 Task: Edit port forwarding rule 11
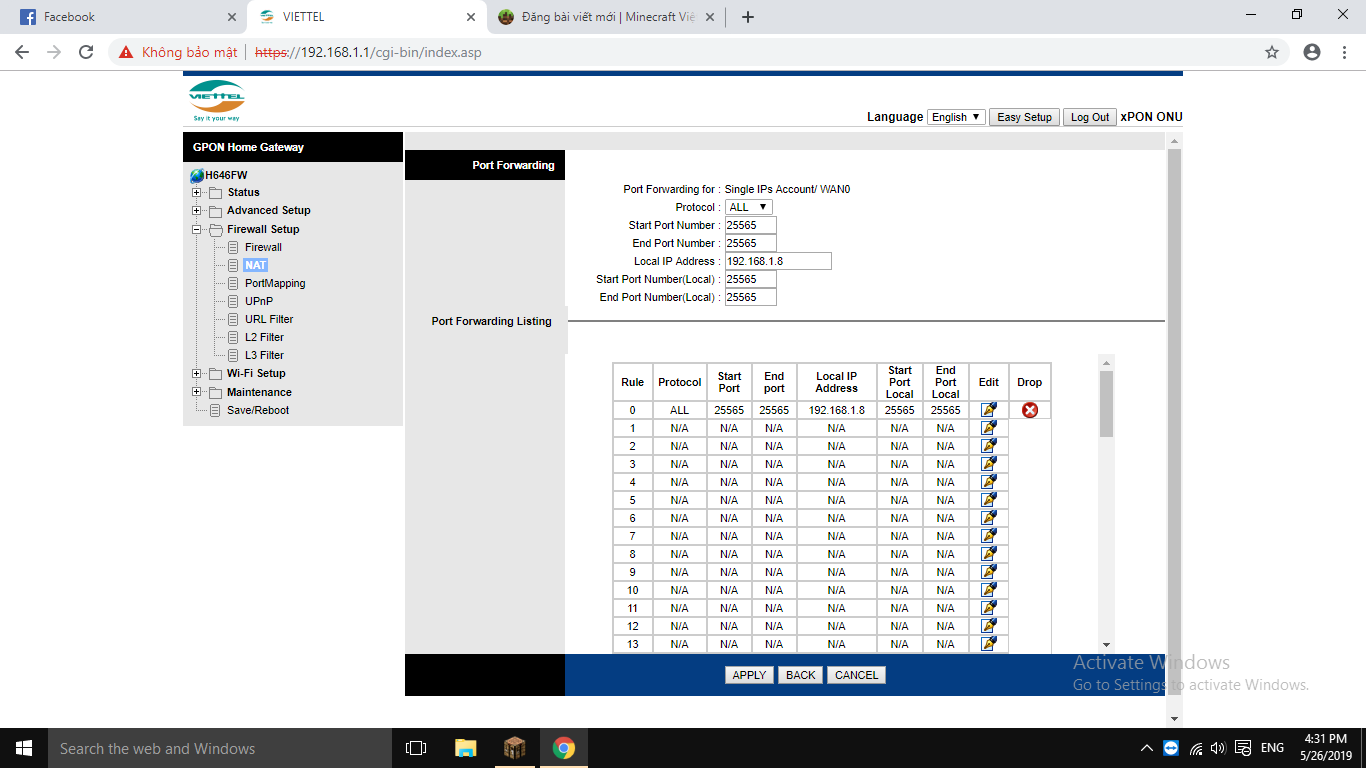pos(989,608)
